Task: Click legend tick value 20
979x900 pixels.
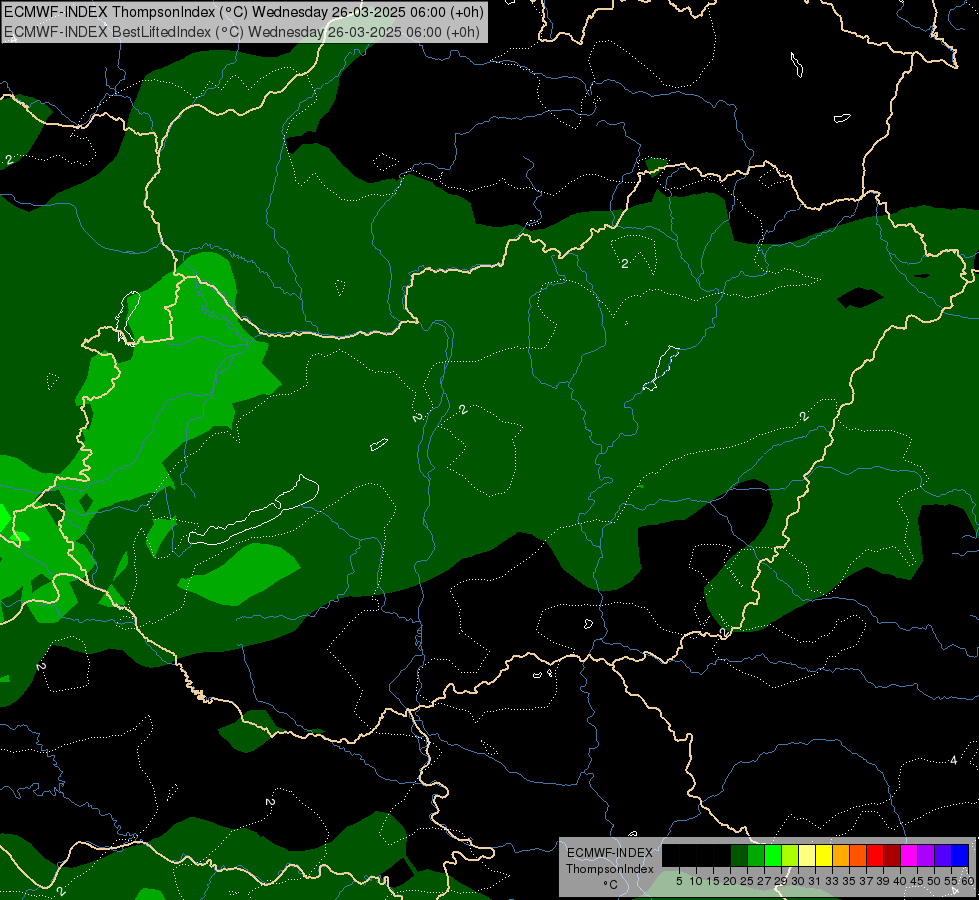Action: click(731, 881)
